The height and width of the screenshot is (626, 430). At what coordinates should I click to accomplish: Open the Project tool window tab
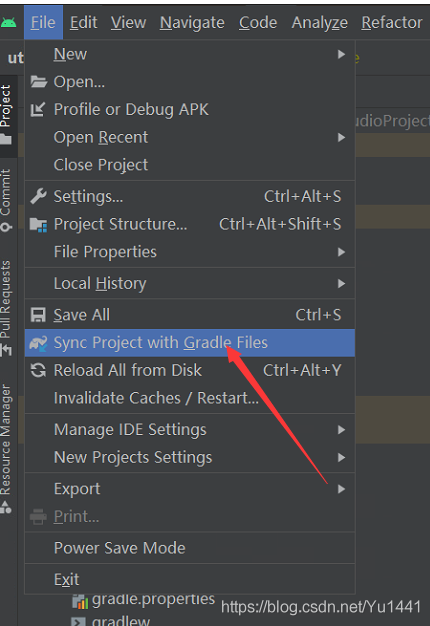coord(6,115)
